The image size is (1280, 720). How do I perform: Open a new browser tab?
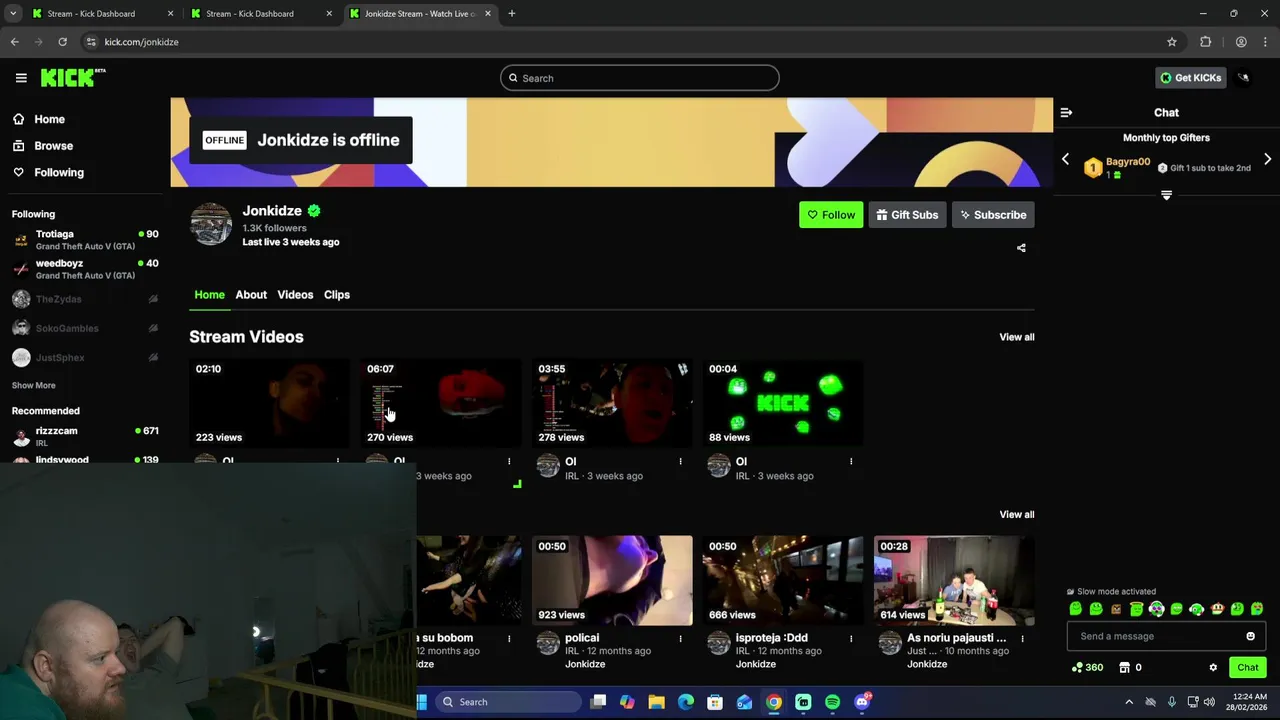(x=511, y=14)
